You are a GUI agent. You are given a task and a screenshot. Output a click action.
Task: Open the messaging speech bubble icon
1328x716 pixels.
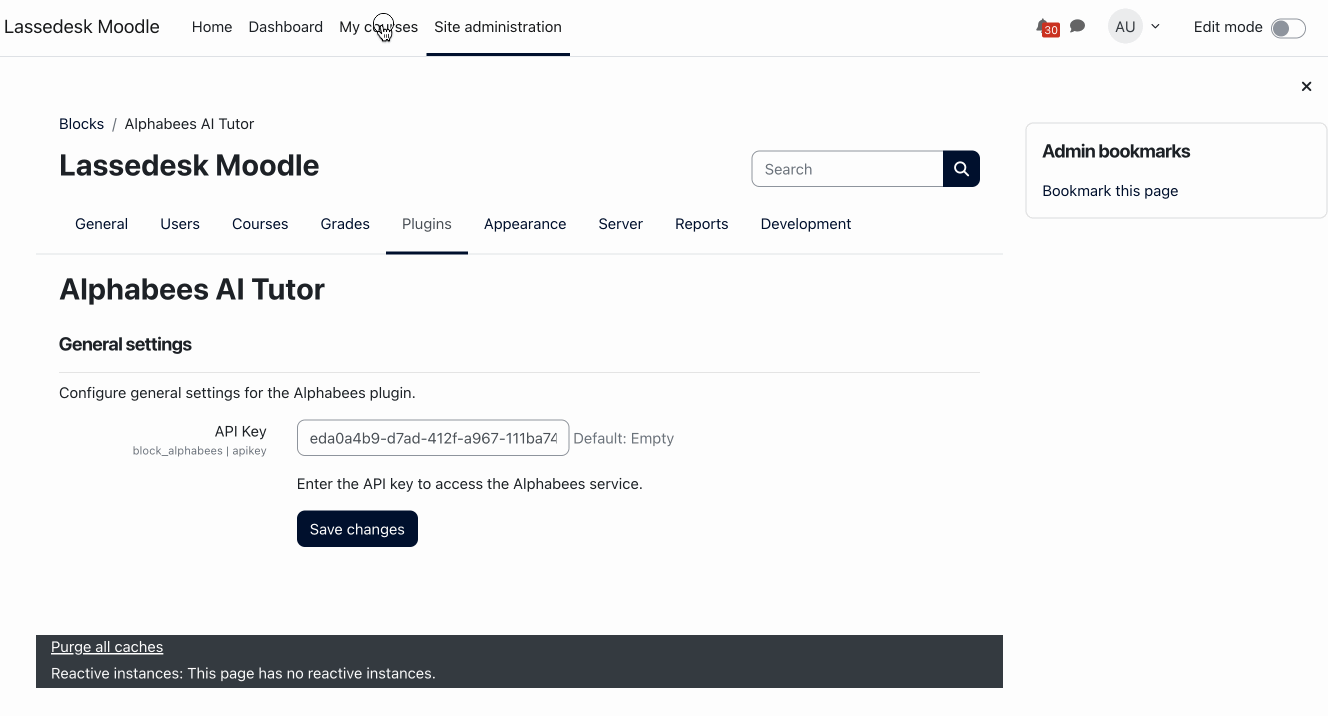point(1077,26)
